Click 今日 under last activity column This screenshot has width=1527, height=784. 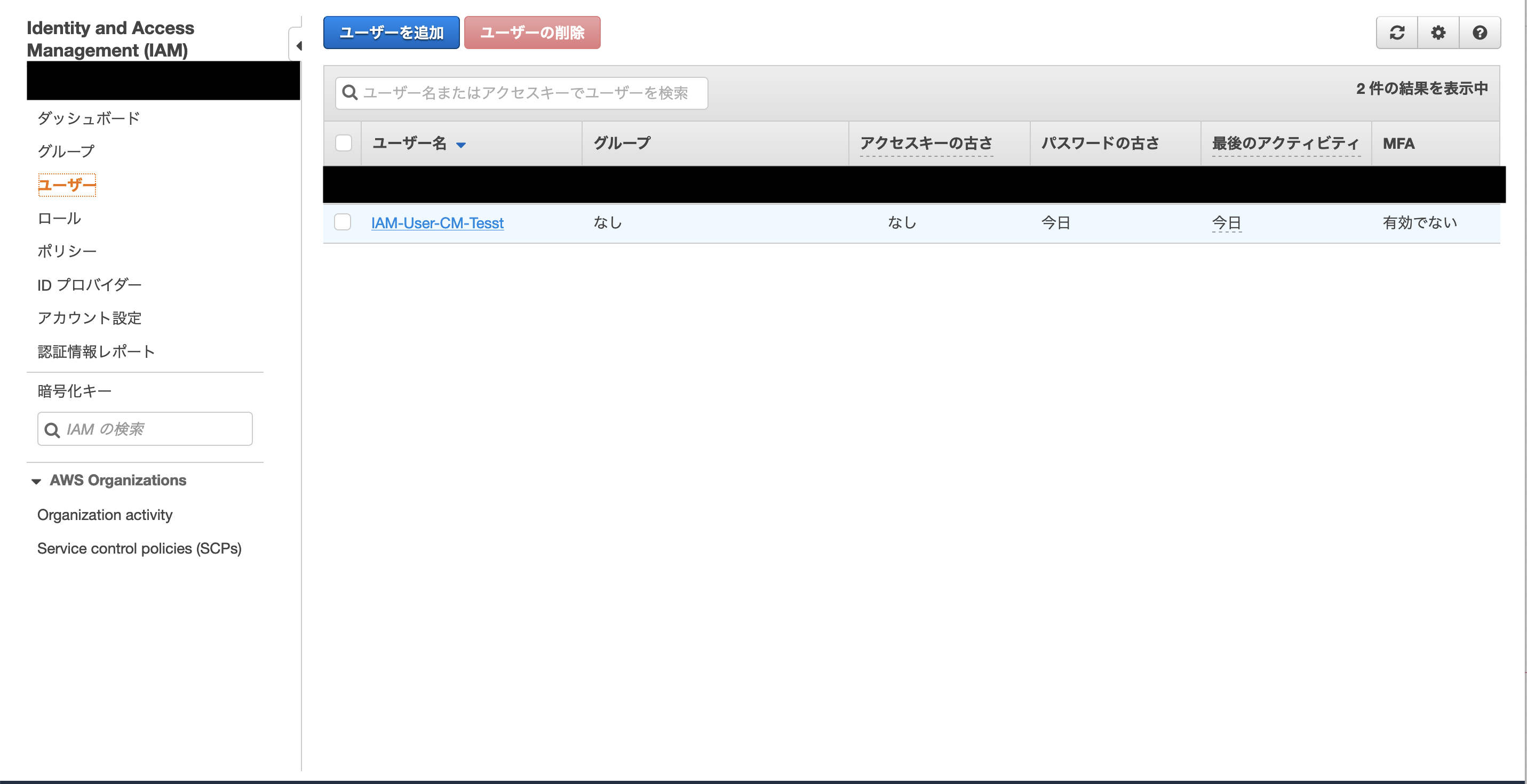point(1227,223)
